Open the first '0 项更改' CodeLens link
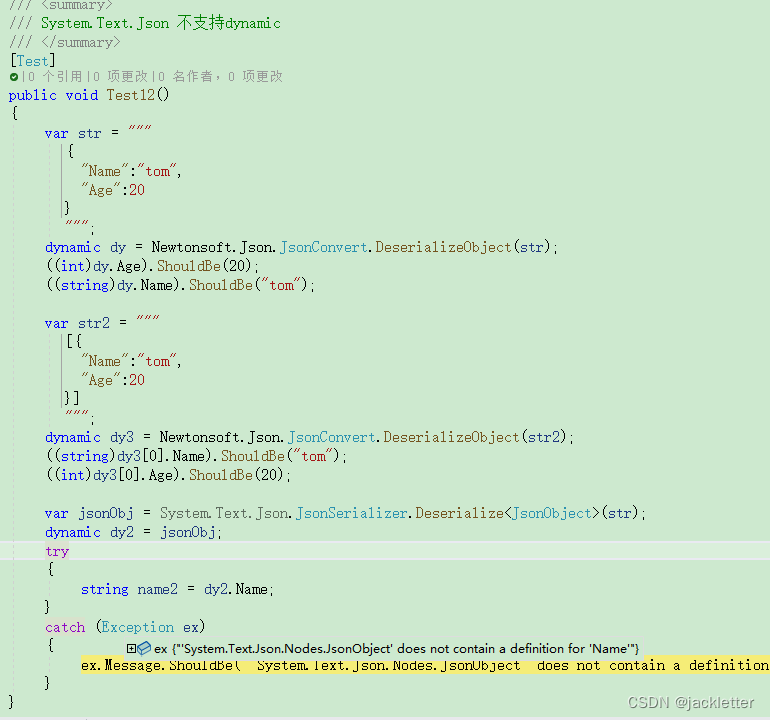This screenshot has height=720, width=770. point(120,77)
